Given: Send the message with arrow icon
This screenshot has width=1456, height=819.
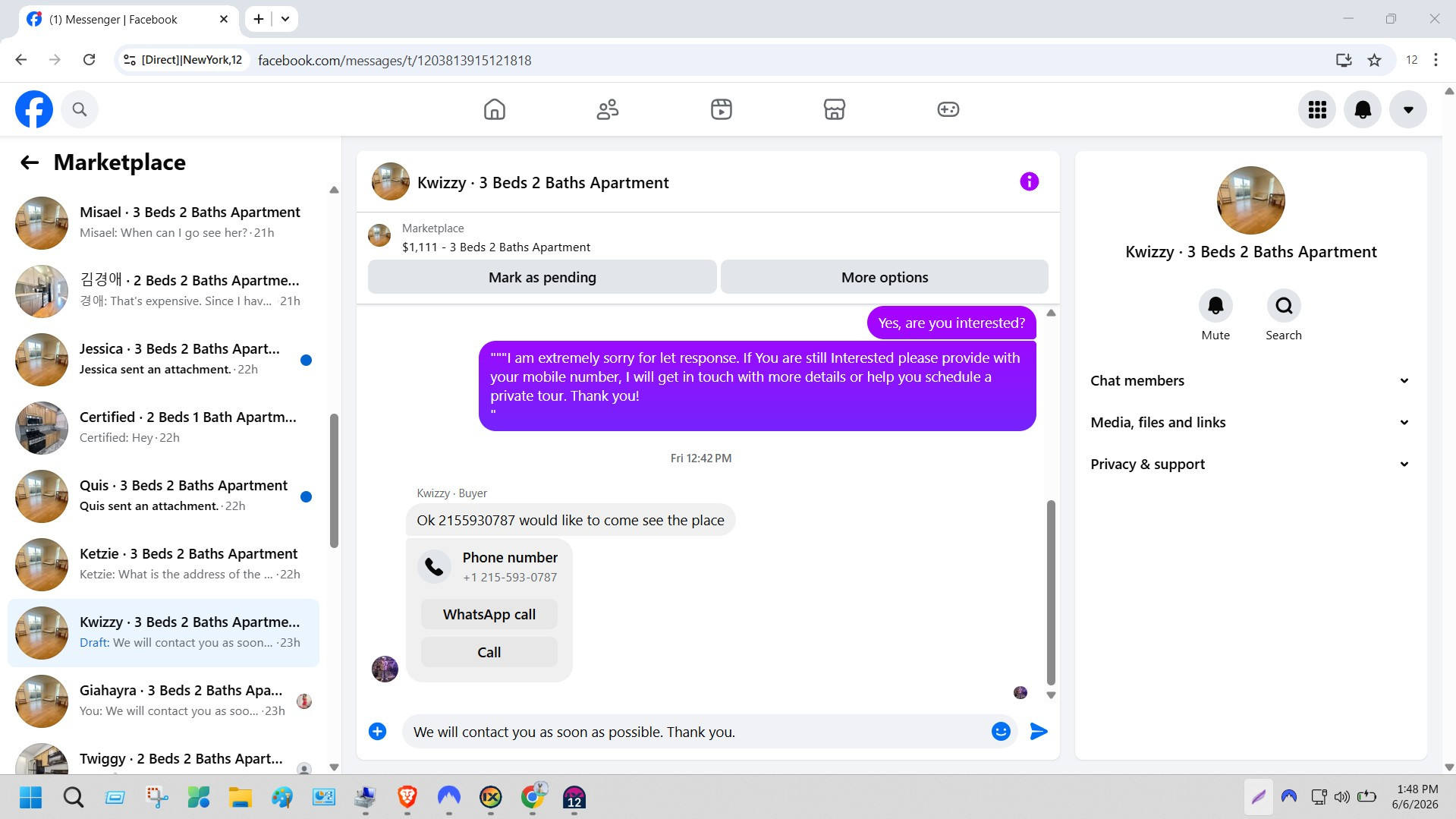Looking at the screenshot, I should 1039,731.
